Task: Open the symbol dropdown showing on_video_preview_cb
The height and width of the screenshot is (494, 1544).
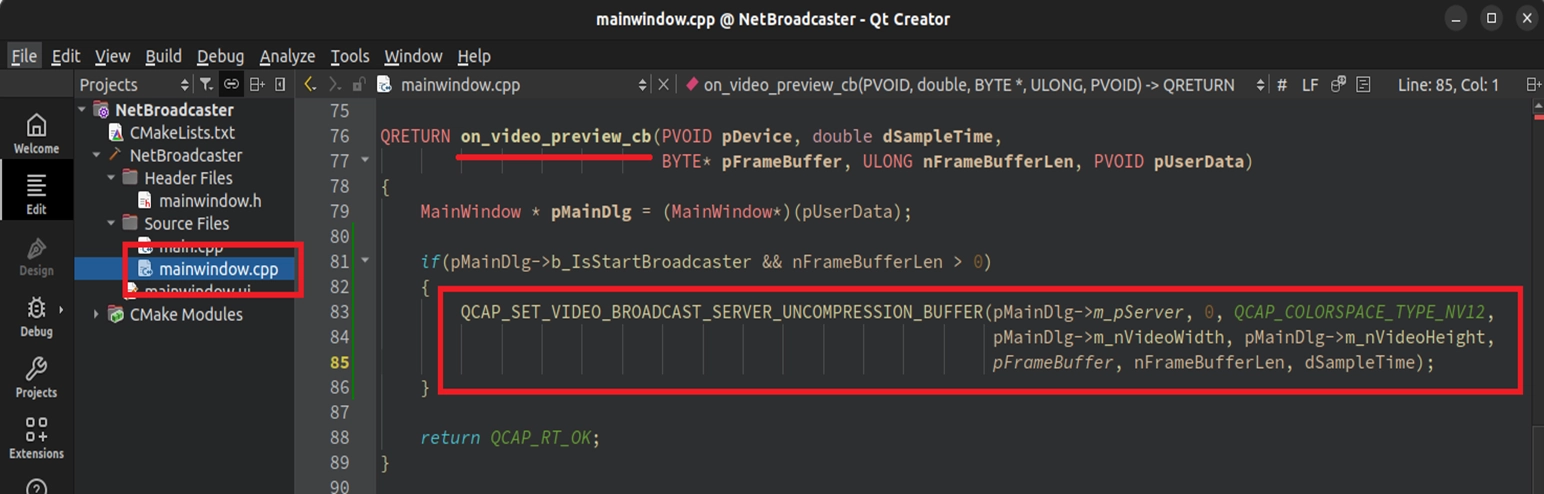Action: [x=1260, y=85]
